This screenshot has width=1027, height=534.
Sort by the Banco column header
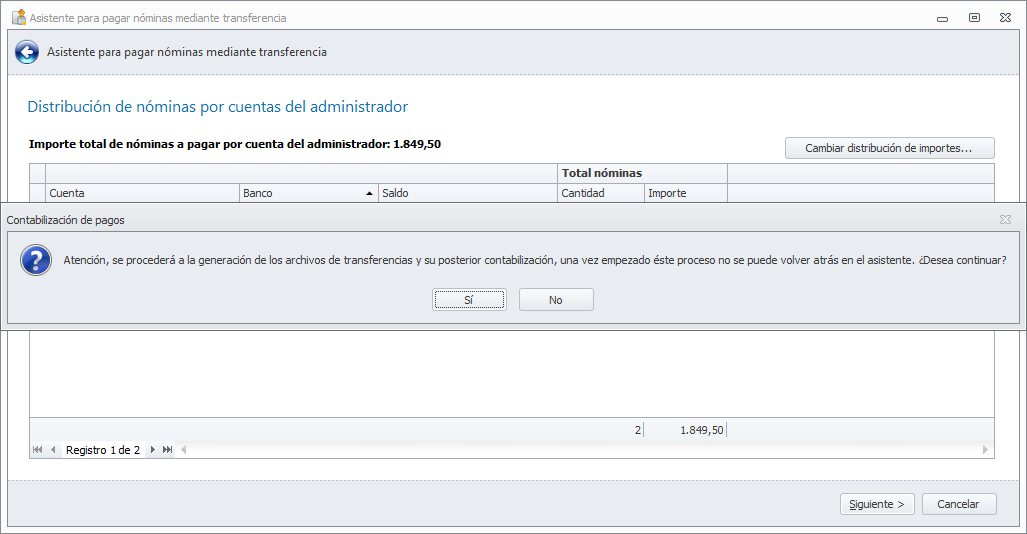point(308,193)
